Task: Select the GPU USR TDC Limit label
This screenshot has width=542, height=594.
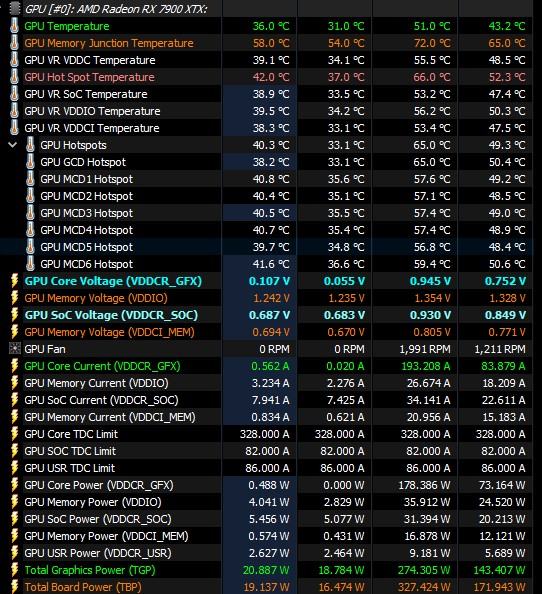Action: (x=69, y=468)
